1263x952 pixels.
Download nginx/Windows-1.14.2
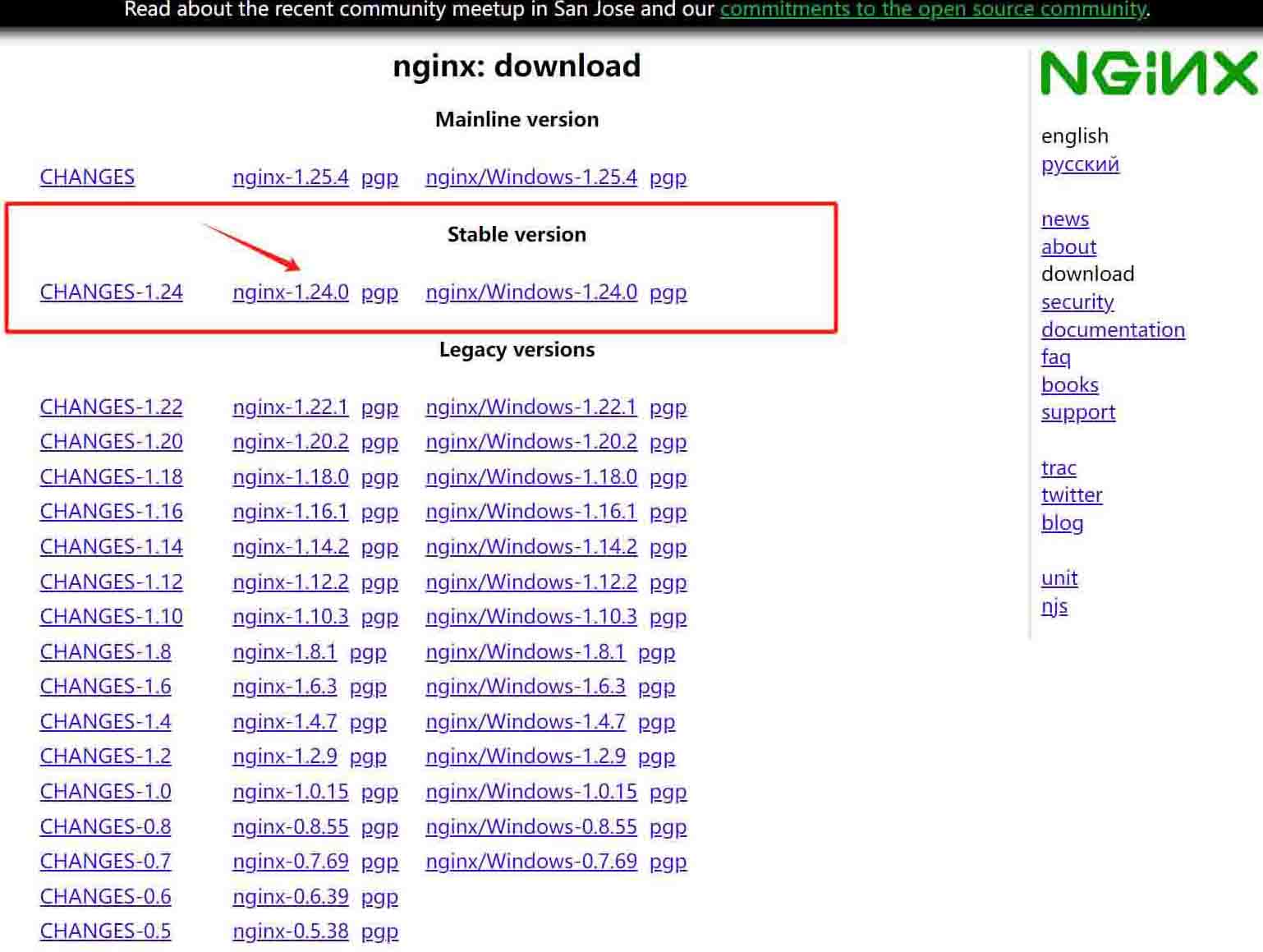pyautogui.click(x=531, y=547)
